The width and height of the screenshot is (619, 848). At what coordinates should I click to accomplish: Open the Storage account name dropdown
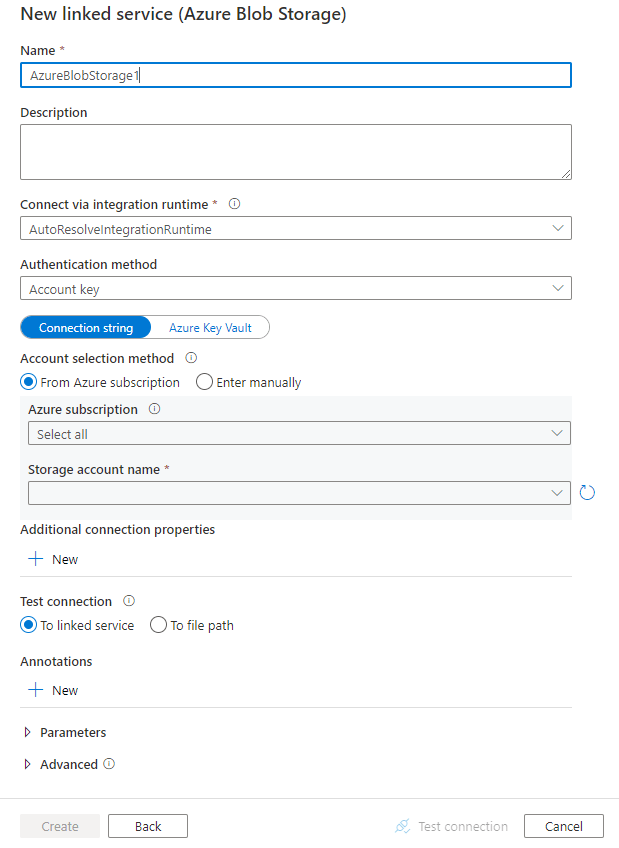[296, 493]
